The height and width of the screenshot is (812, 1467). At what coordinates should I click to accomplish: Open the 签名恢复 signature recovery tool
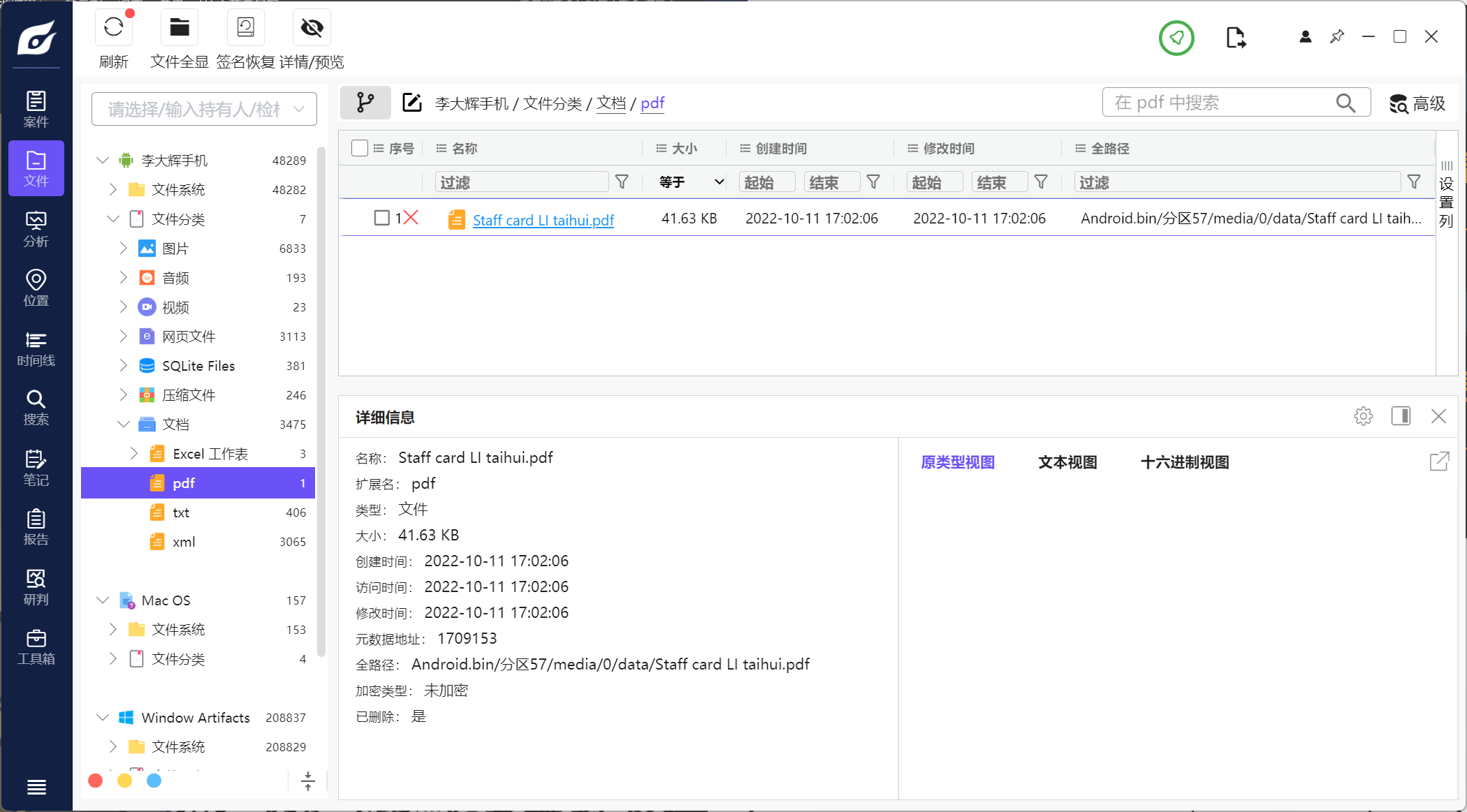coord(245,28)
